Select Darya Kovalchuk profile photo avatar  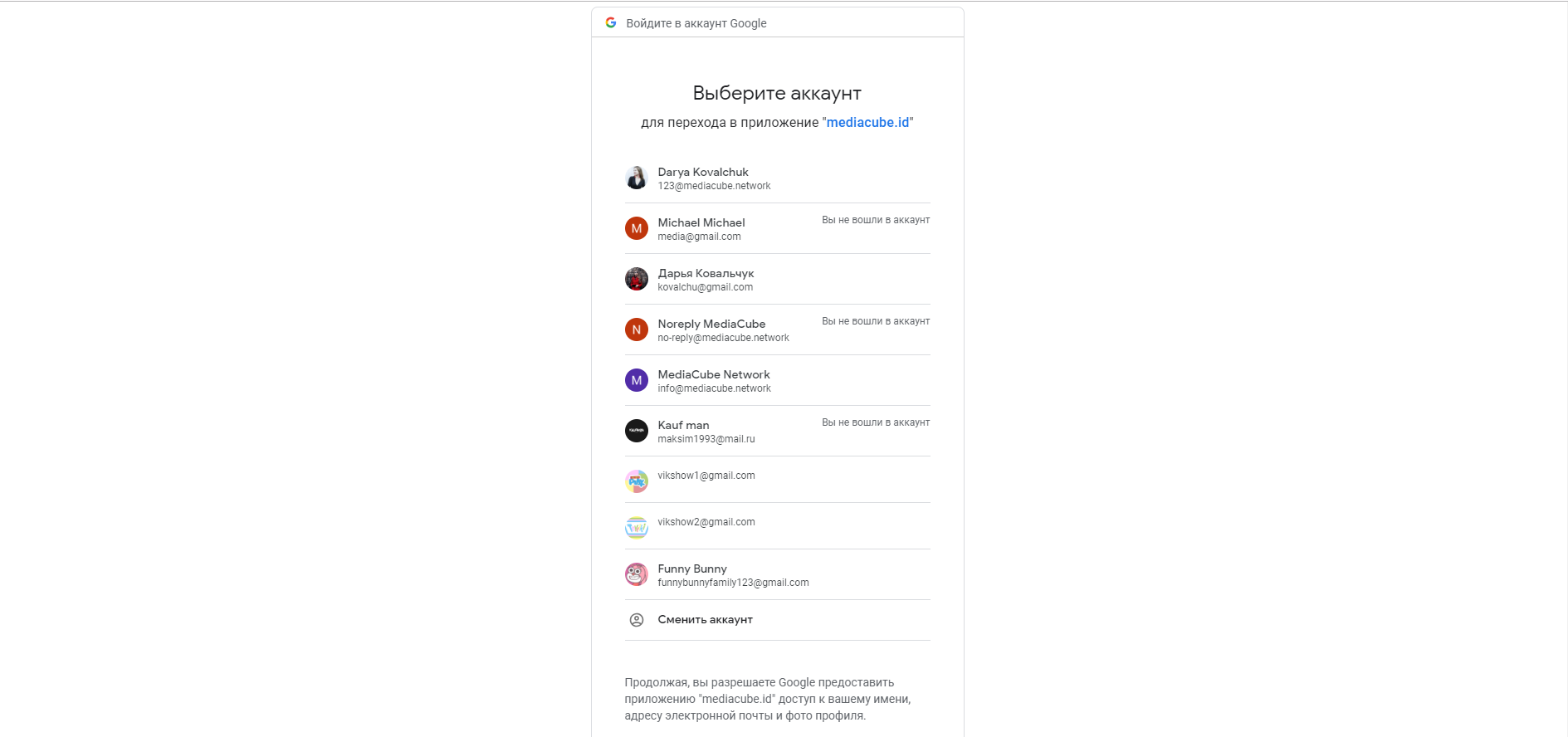pos(637,178)
